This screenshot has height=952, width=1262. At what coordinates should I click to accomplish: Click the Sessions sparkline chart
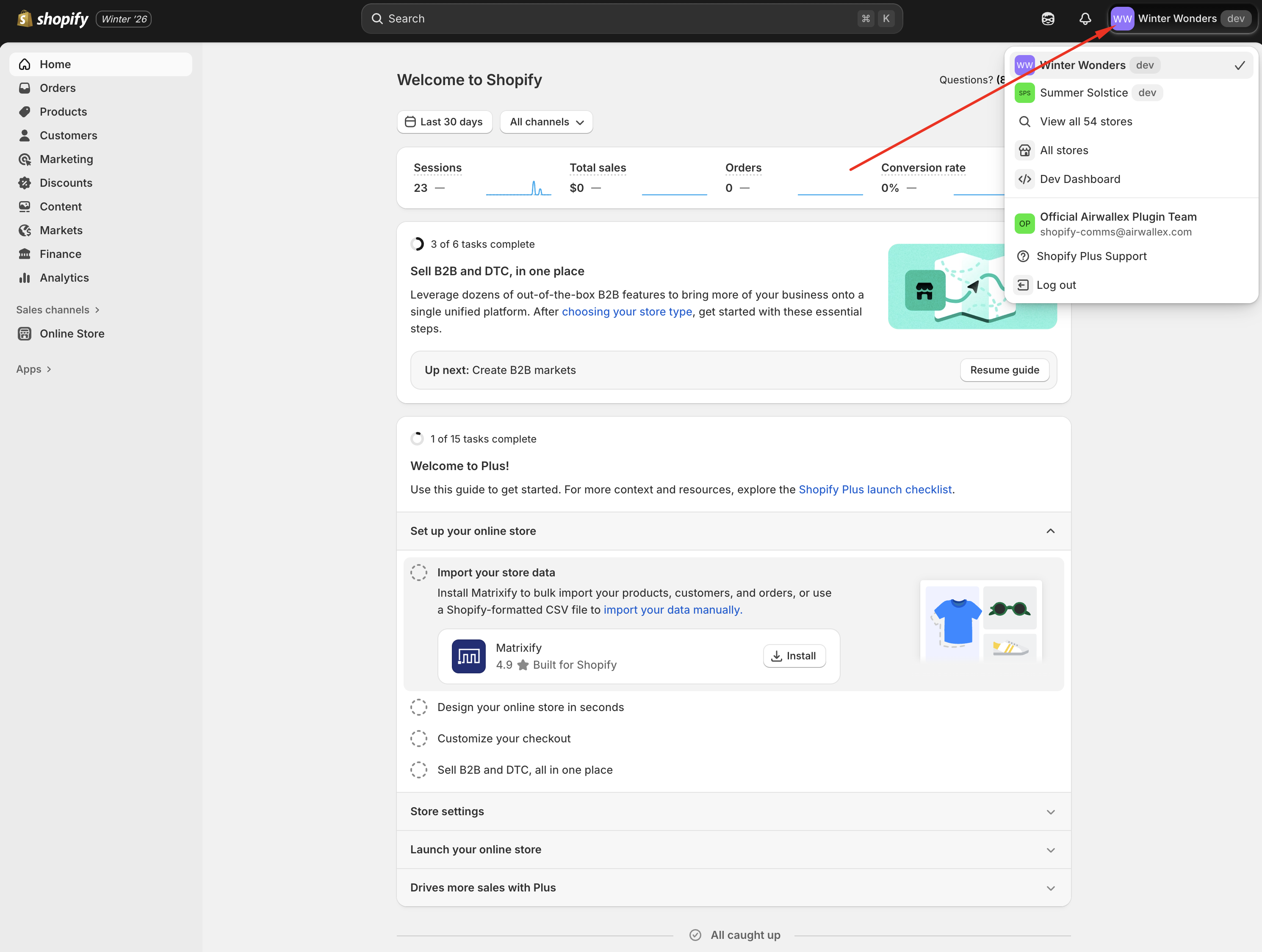coord(518,188)
